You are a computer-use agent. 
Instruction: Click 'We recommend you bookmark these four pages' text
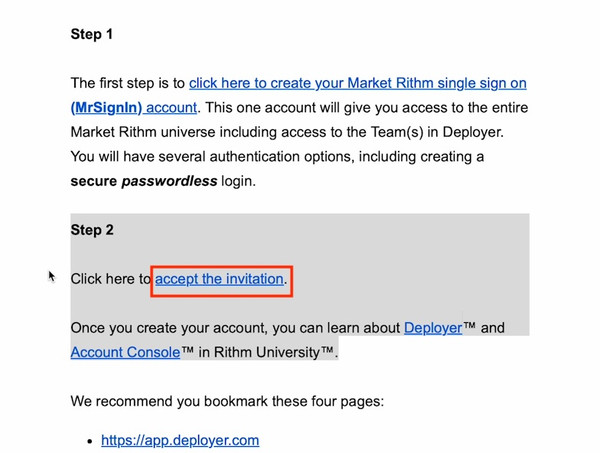[227, 401]
